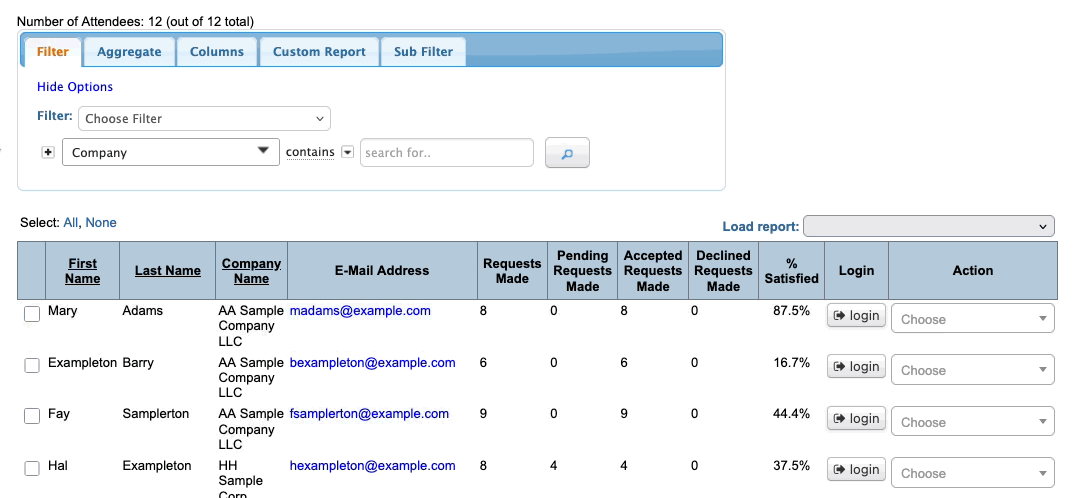Switch to the Filter tab

53,52
